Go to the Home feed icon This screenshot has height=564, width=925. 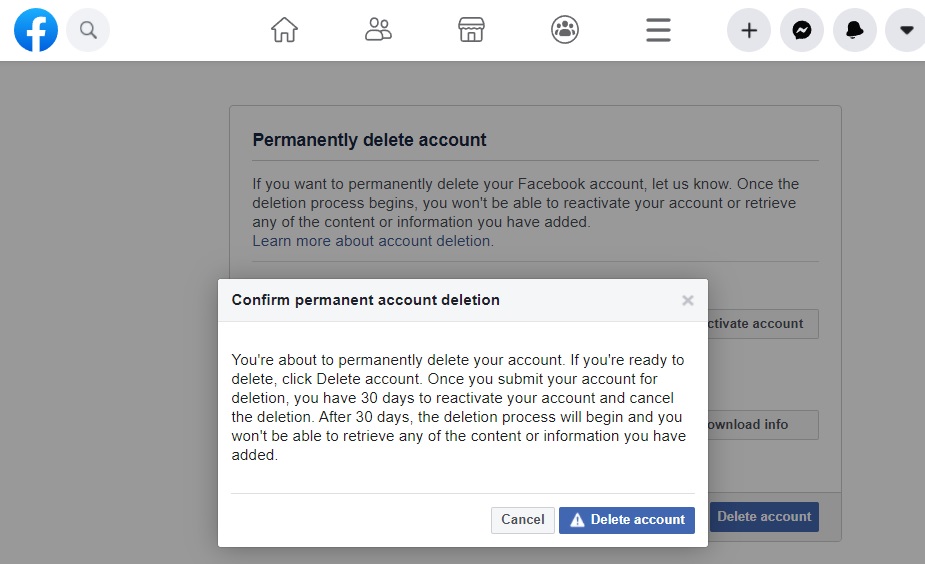click(x=284, y=29)
